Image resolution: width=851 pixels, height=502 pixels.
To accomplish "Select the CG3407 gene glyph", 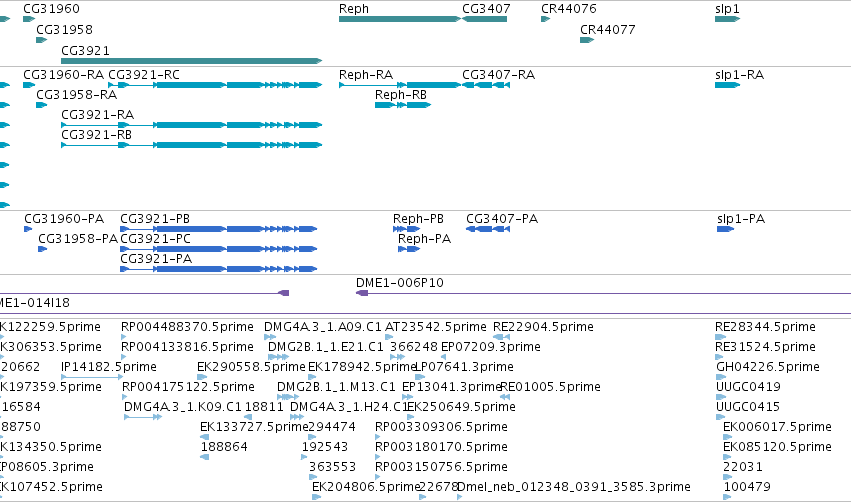I will point(485,19).
